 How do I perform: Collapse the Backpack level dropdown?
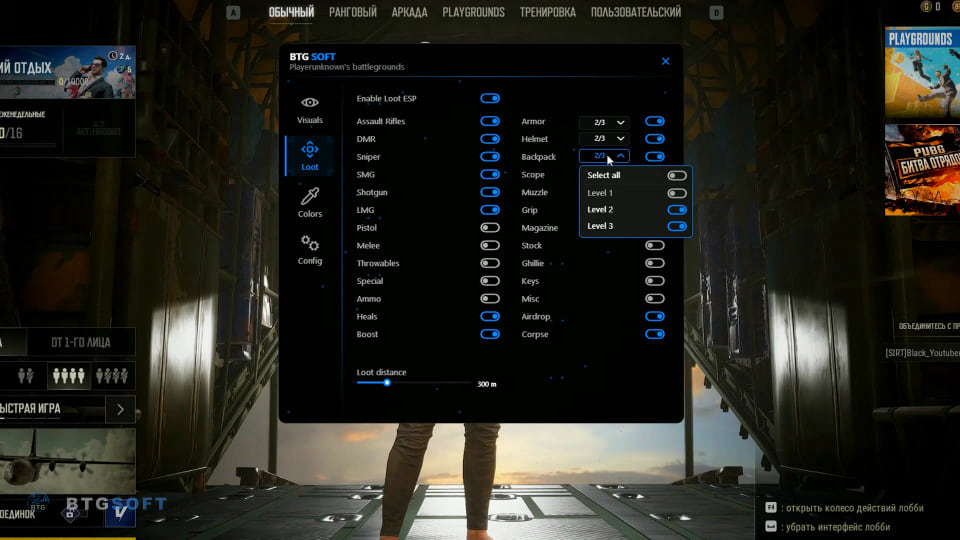pos(604,156)
